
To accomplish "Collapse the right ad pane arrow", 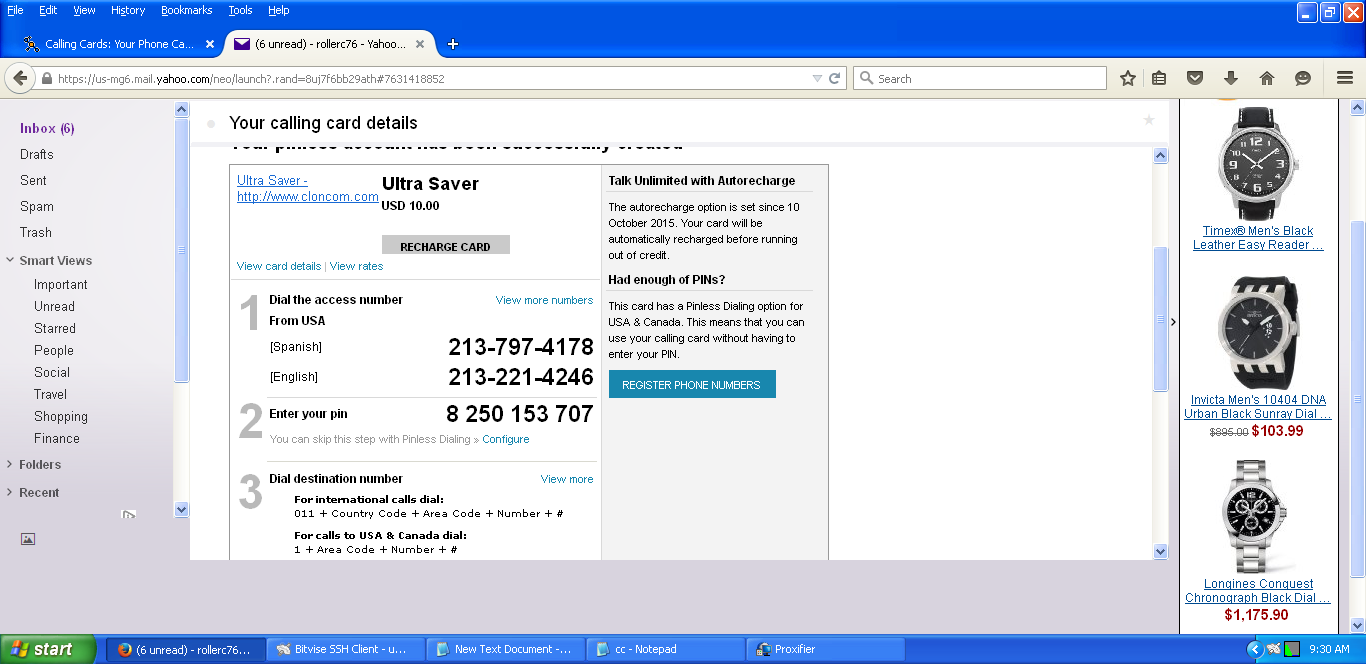I will (1173, 321).
